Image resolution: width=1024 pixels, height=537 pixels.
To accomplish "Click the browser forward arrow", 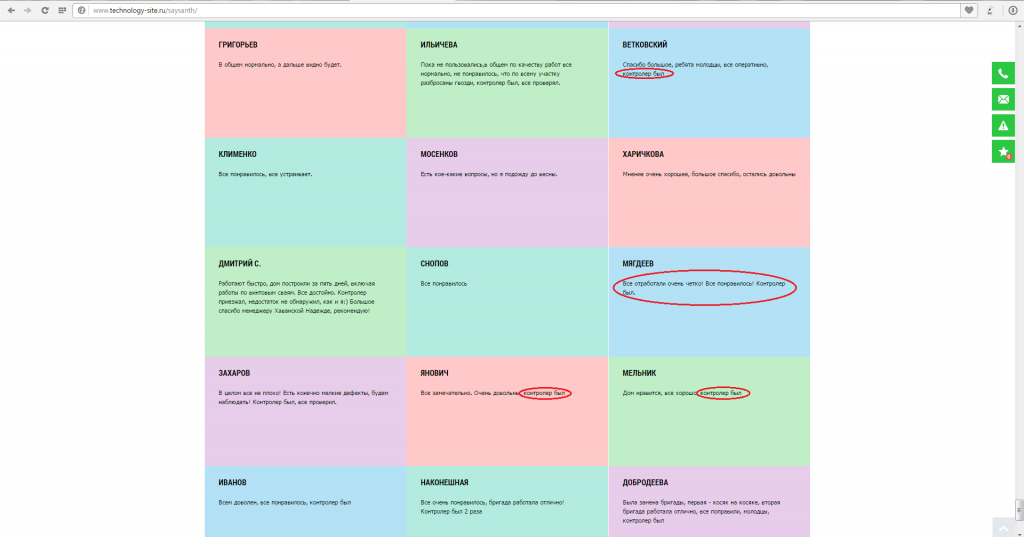I will point(27,10).
